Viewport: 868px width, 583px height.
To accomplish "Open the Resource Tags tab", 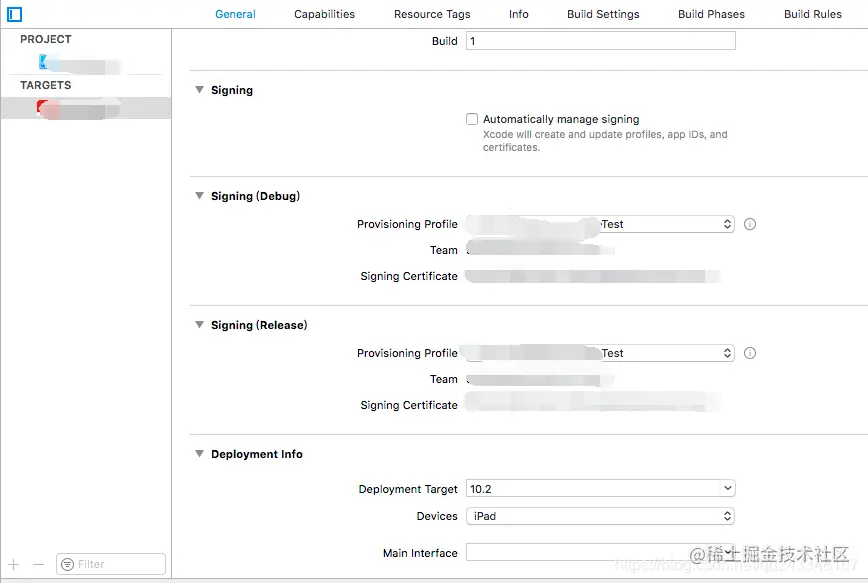I will 432,14.
